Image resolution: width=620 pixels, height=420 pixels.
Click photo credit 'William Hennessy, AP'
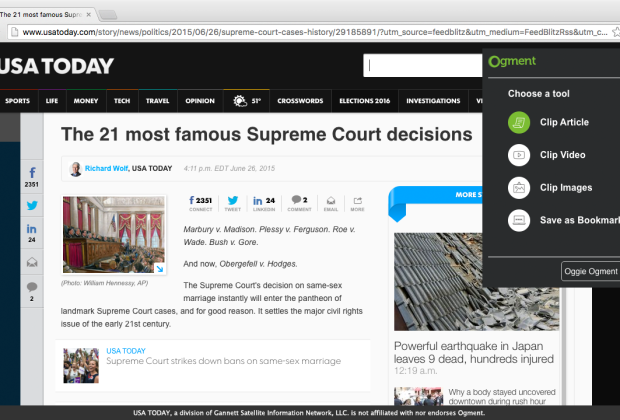pos(104,283)
